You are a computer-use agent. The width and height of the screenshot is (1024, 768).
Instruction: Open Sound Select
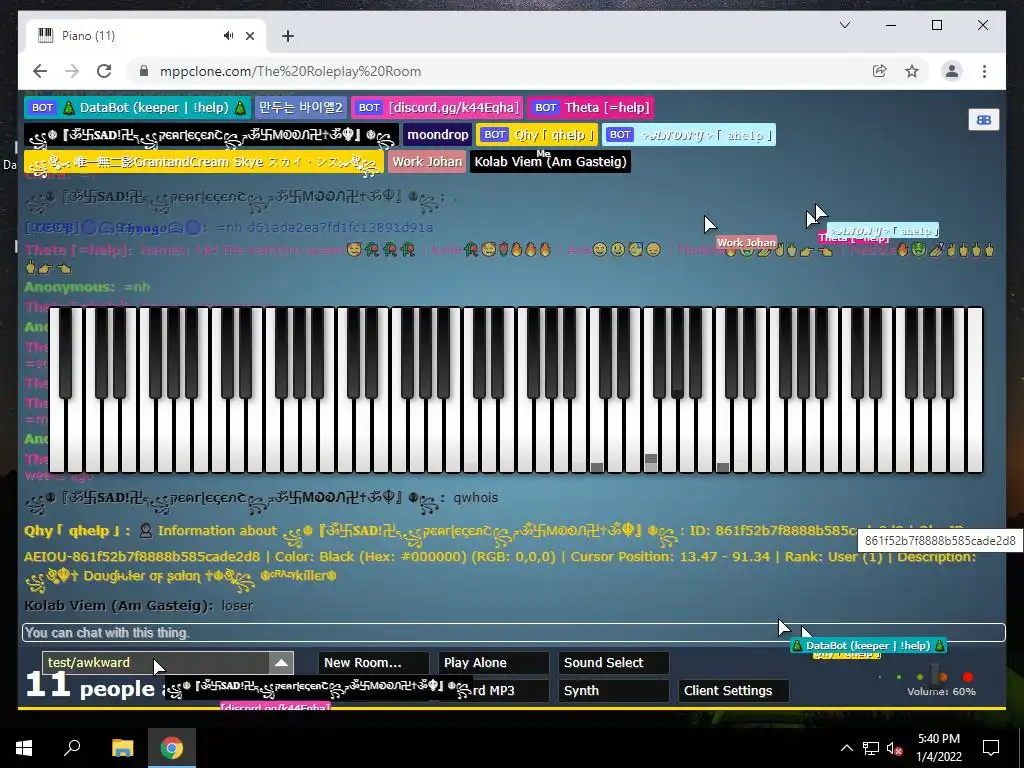point(613,663)
